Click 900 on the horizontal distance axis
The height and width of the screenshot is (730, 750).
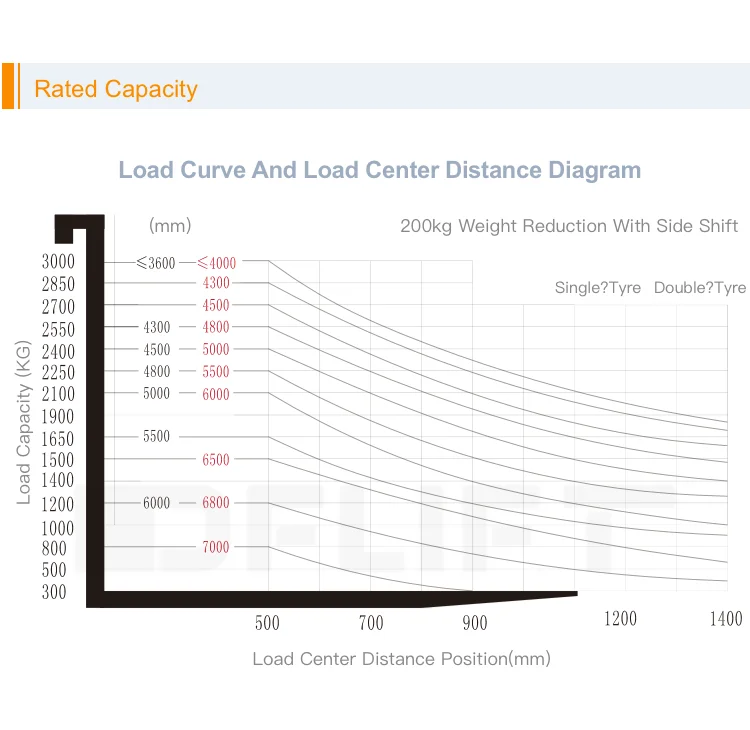(x=475, y=623)
